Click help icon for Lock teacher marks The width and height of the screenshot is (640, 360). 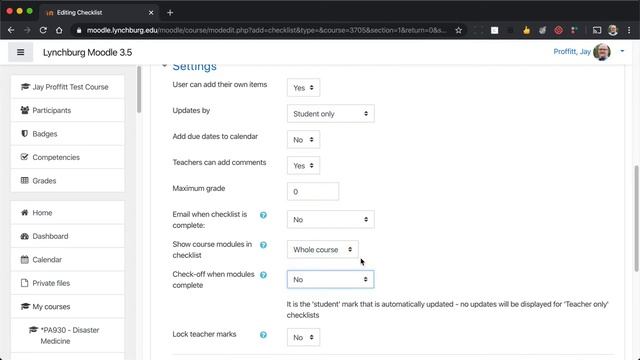[x=263, y=335]
